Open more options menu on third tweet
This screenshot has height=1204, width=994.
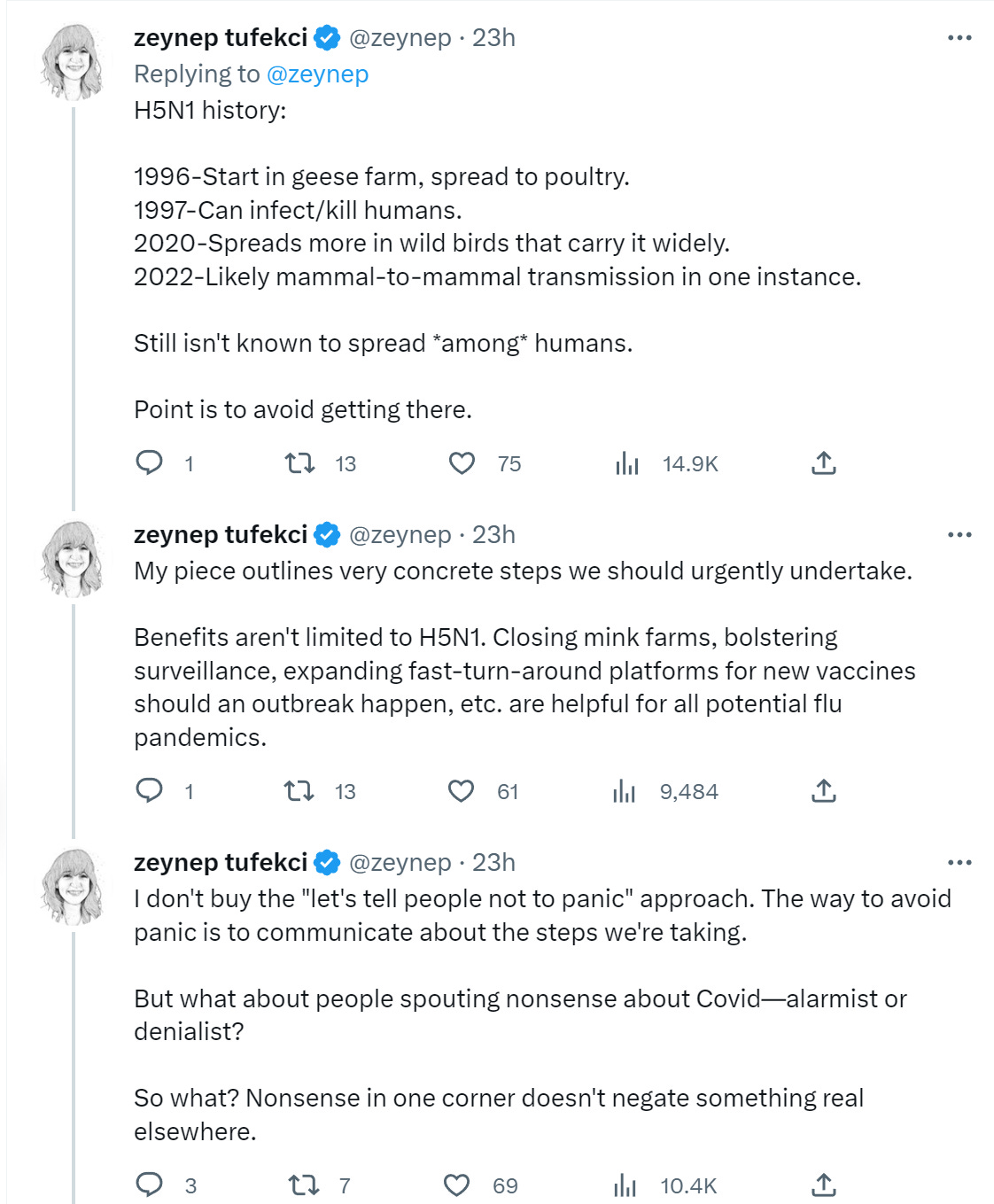point(959,863)
